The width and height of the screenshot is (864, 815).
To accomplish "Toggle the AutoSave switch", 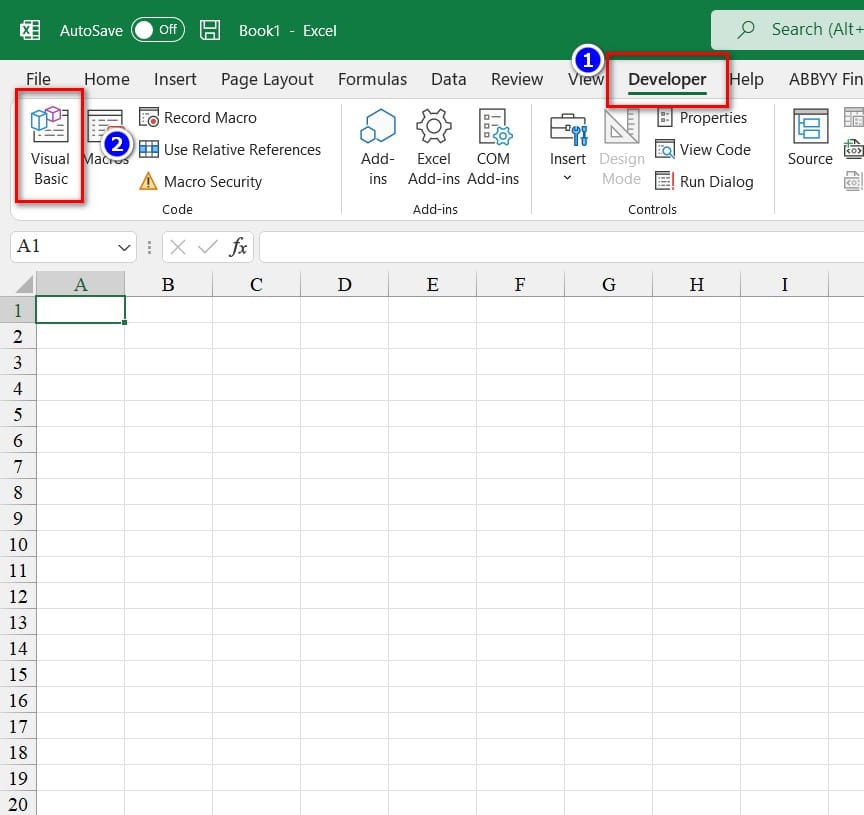I will tap(157, 30).
